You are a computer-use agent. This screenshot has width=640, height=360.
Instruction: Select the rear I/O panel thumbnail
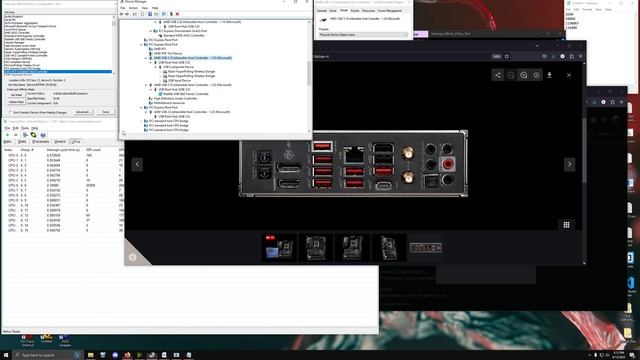coord(426,248)
